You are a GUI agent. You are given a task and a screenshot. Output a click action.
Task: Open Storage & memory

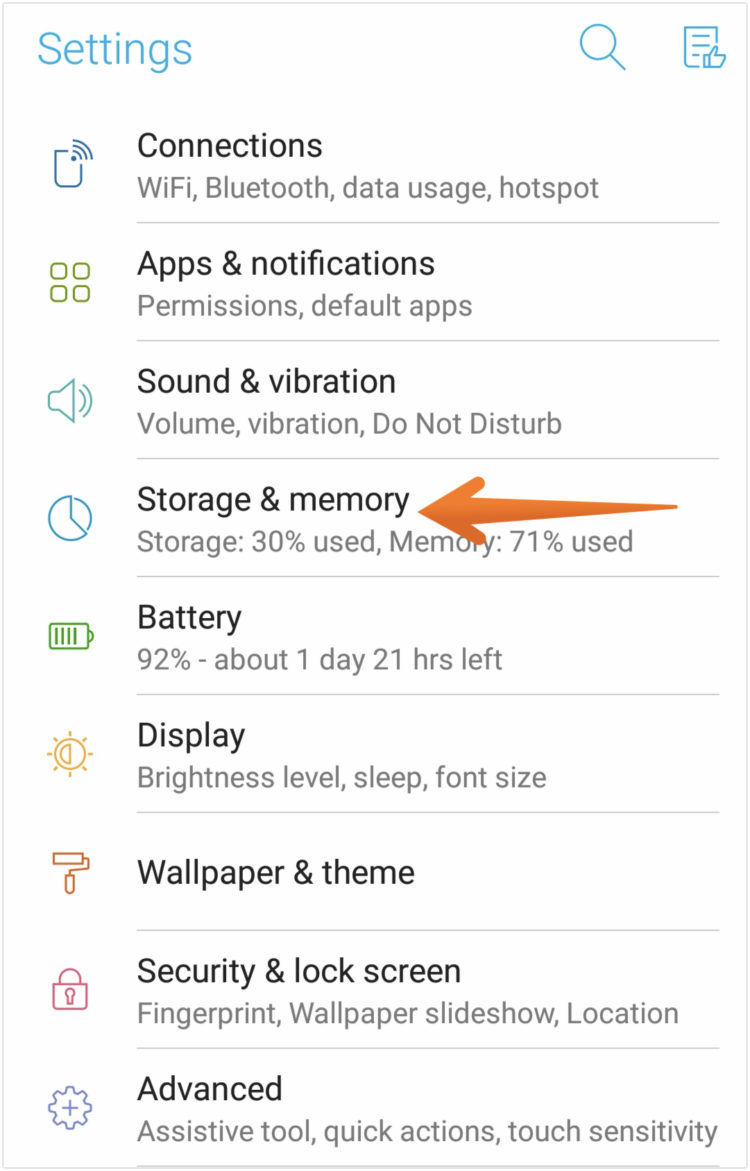(273, 500)
